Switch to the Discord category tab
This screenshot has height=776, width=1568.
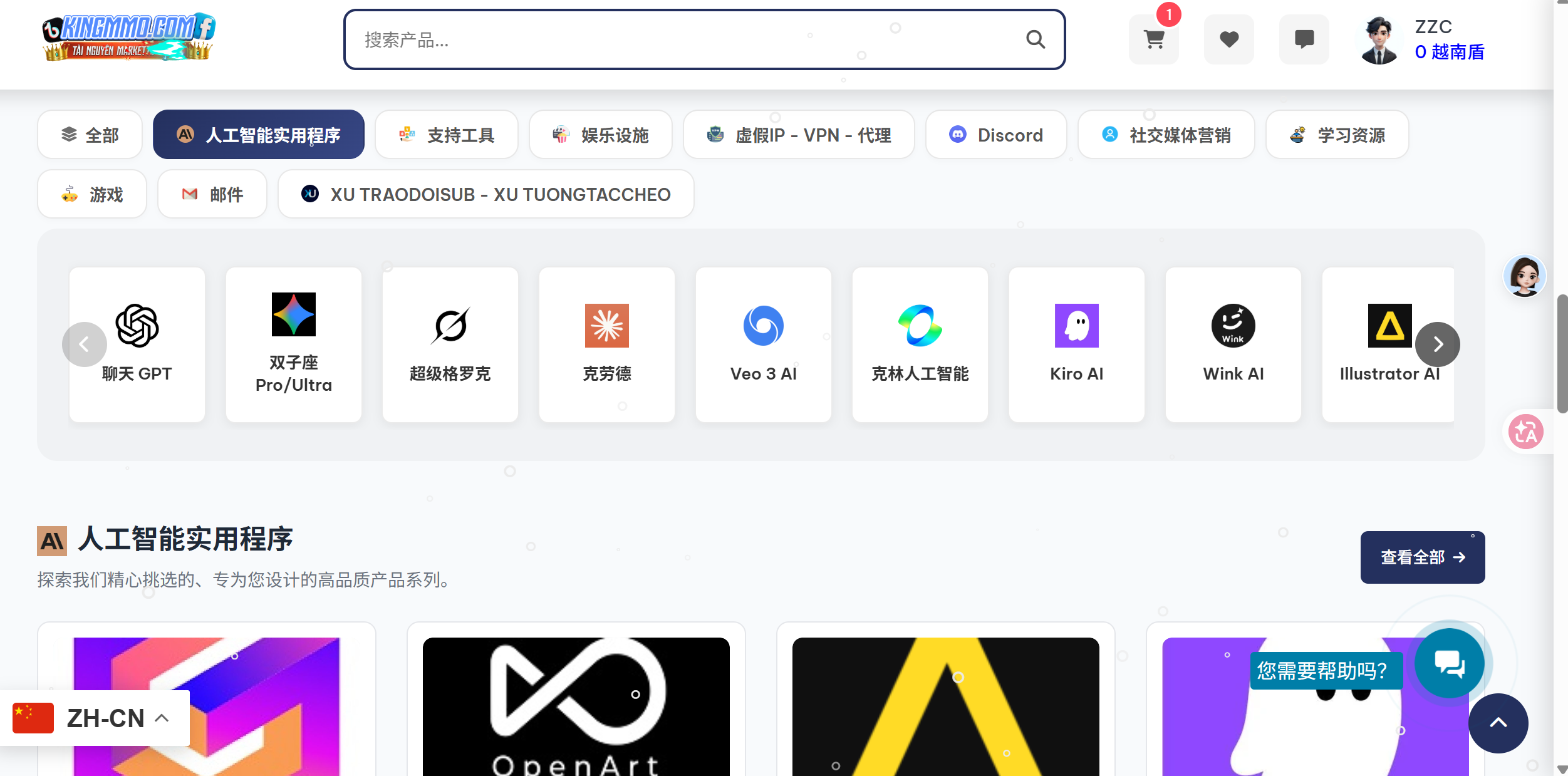995,135
